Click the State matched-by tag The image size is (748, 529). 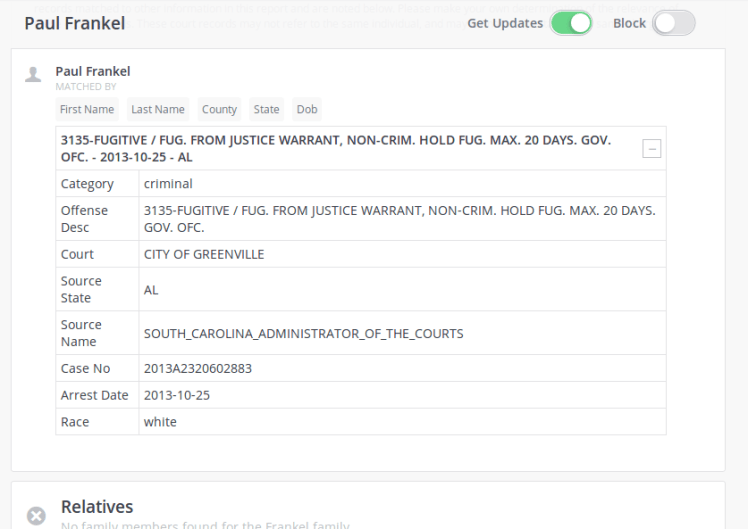click(266, 109)
